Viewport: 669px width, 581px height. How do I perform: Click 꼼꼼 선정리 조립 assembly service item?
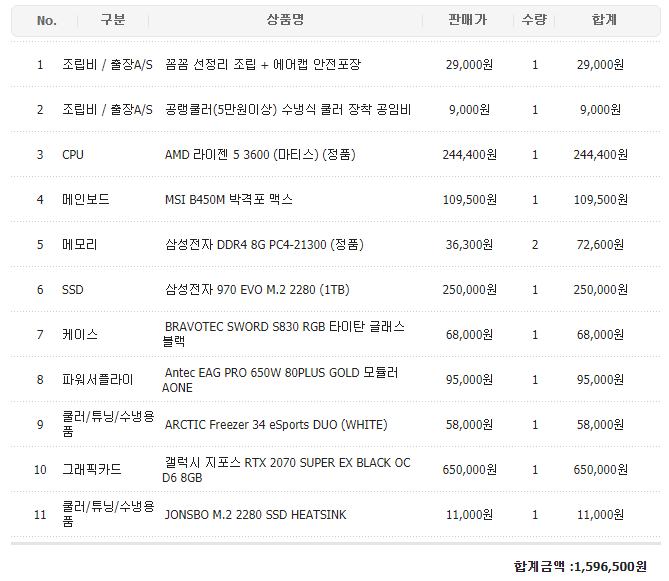point(262,64)
